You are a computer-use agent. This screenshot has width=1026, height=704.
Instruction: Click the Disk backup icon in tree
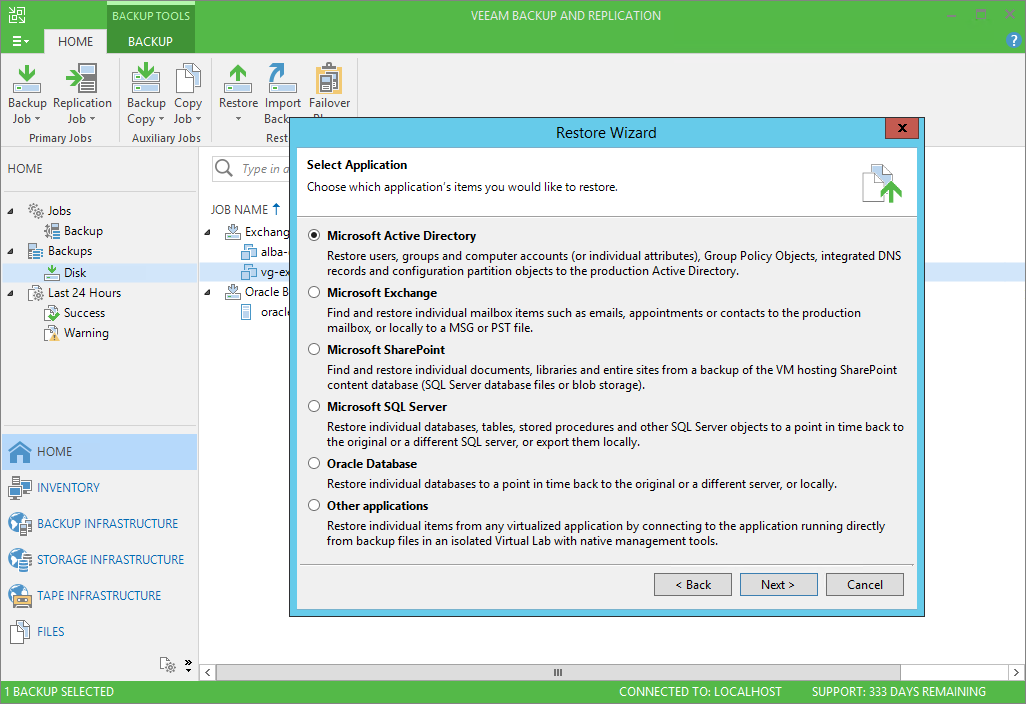coord(52,272)
